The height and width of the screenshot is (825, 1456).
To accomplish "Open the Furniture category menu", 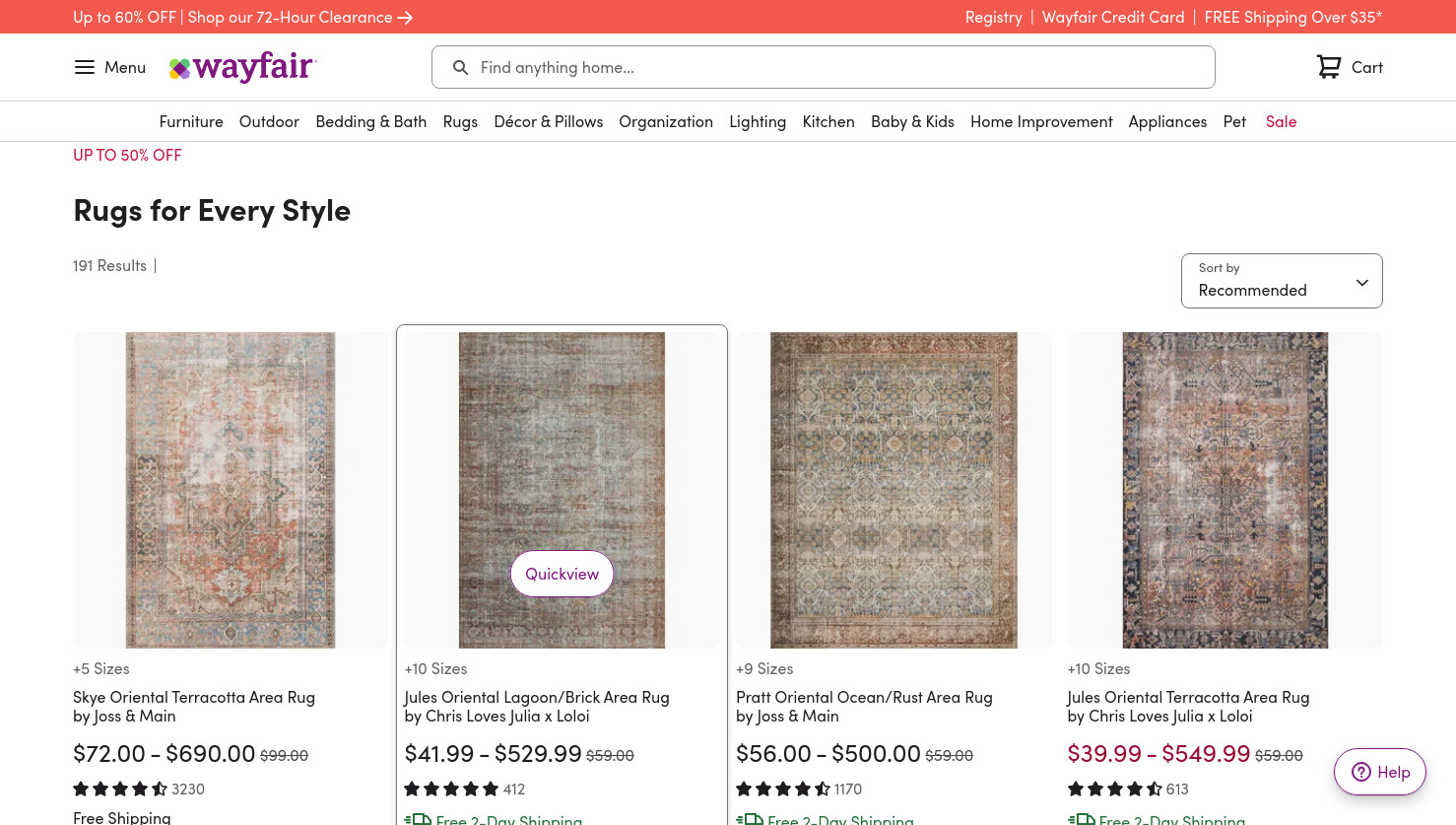I will click(x=191, y=121).
